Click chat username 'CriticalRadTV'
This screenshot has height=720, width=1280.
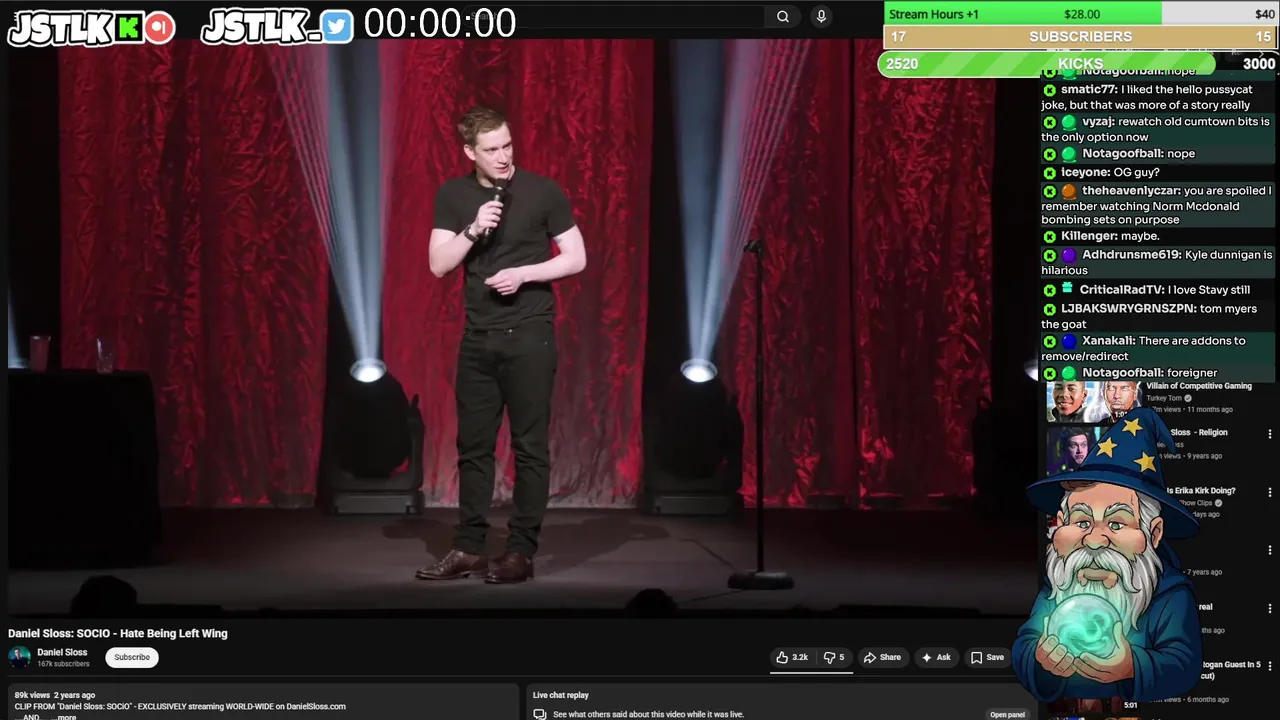click(1122, 290)
